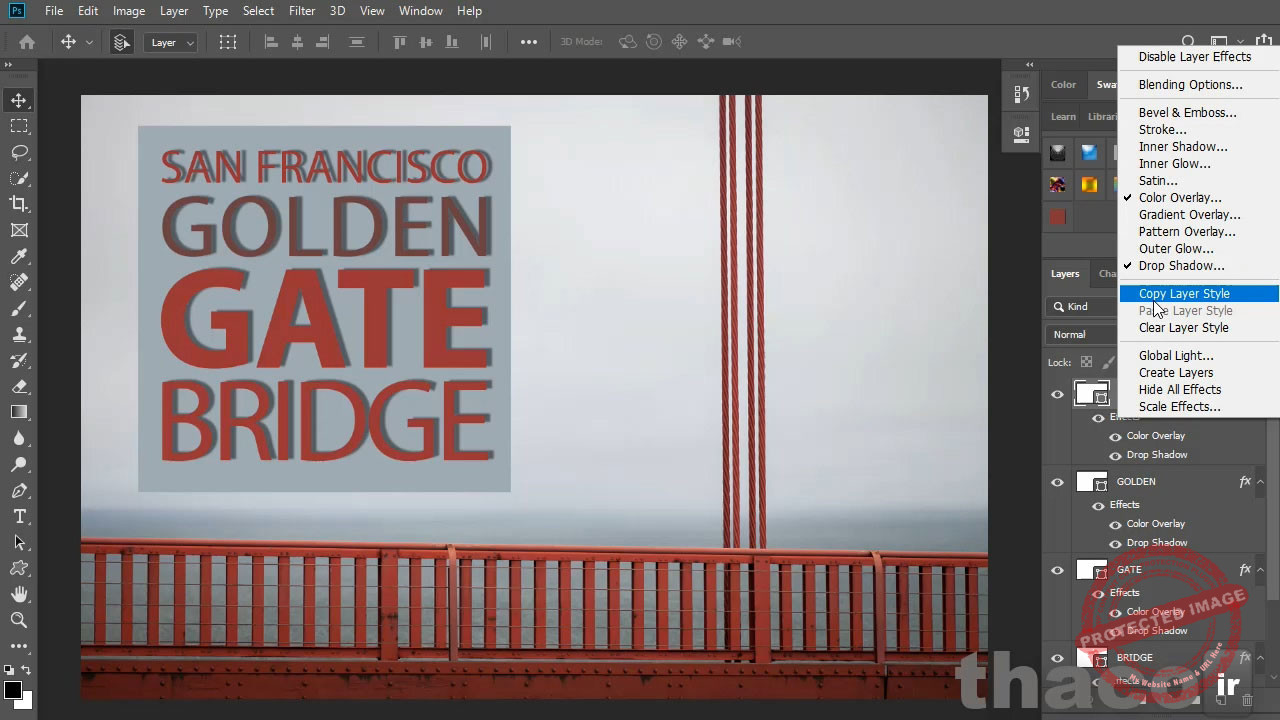Collapse GATE layer effects arrow
This screenshot has height=720, width=1280.
click(1261, 570)
